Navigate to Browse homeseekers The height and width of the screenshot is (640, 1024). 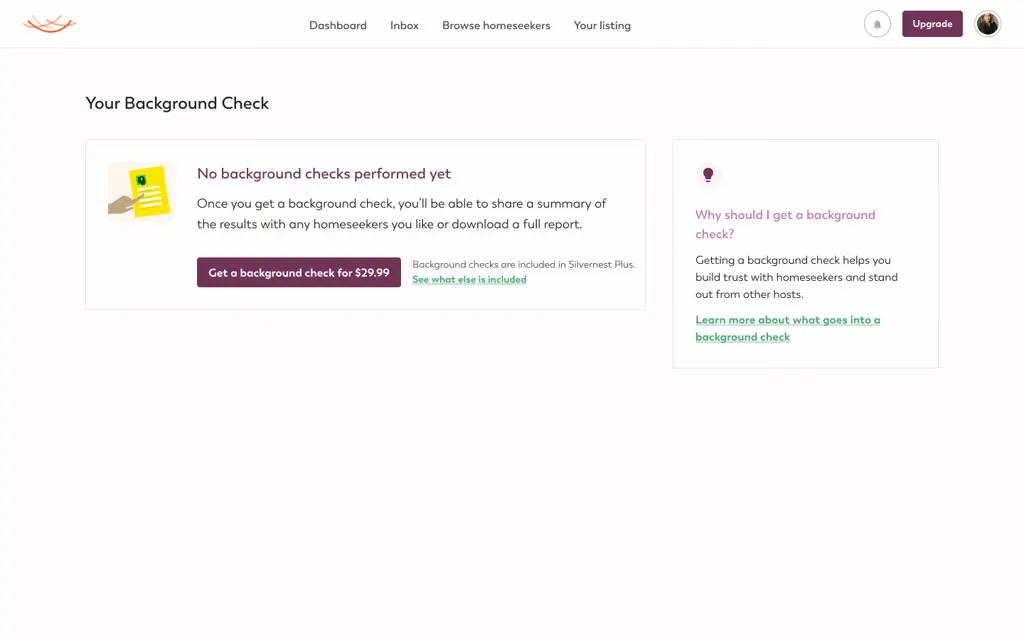tap(496, 25)
